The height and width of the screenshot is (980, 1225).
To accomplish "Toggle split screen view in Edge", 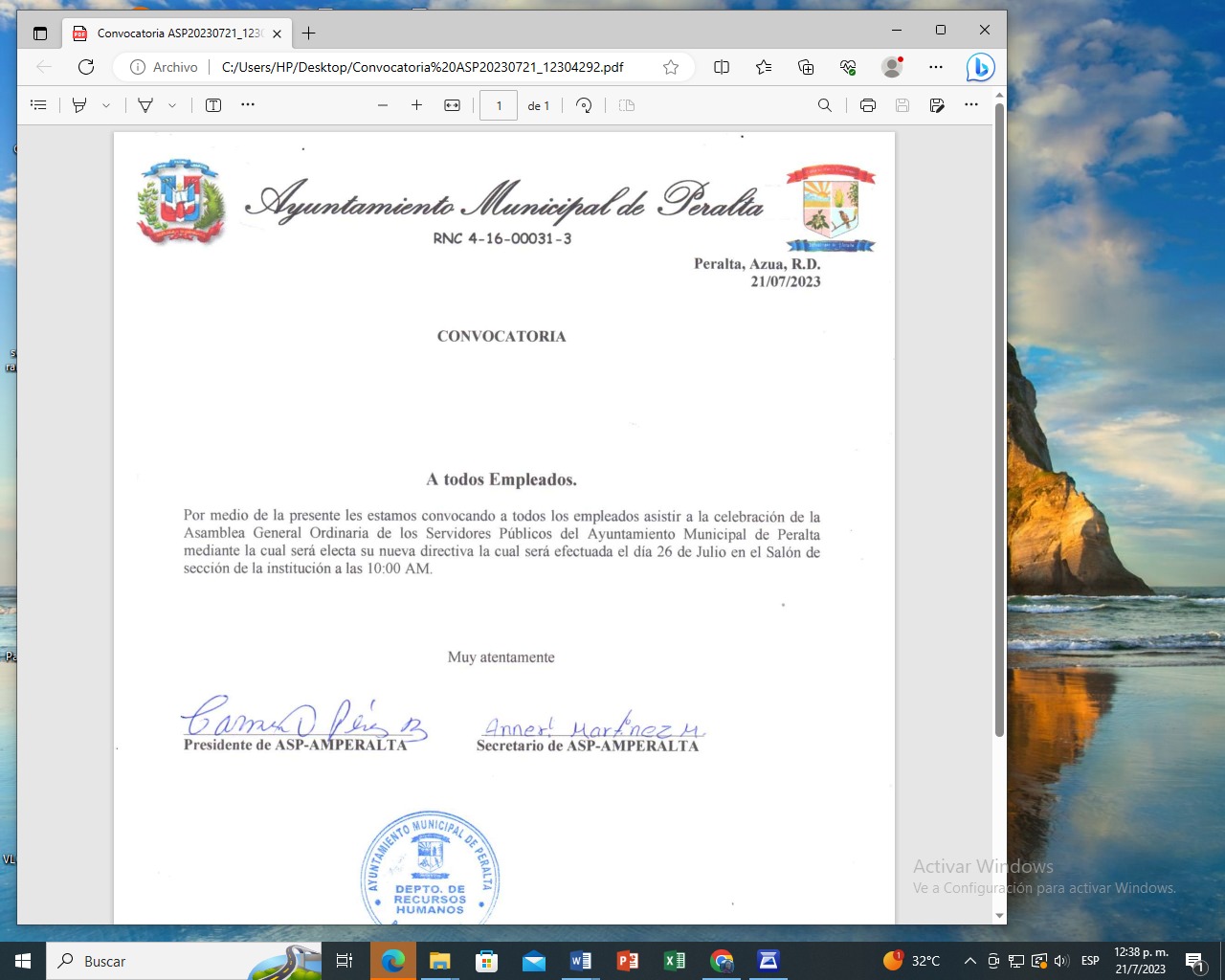I will [x=722, y=67].
